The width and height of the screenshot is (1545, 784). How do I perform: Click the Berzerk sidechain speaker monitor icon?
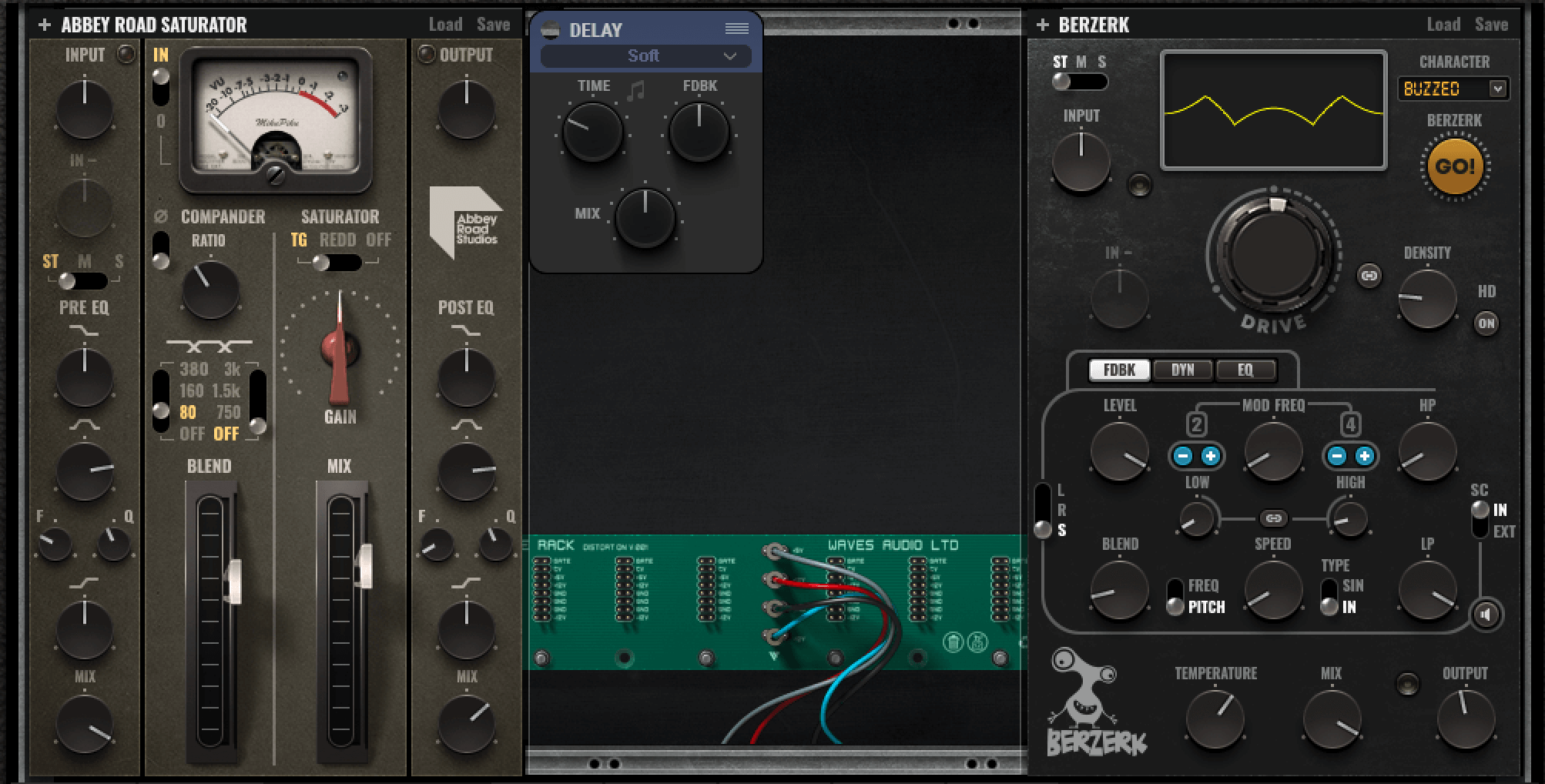click(x=1486, y=614)
